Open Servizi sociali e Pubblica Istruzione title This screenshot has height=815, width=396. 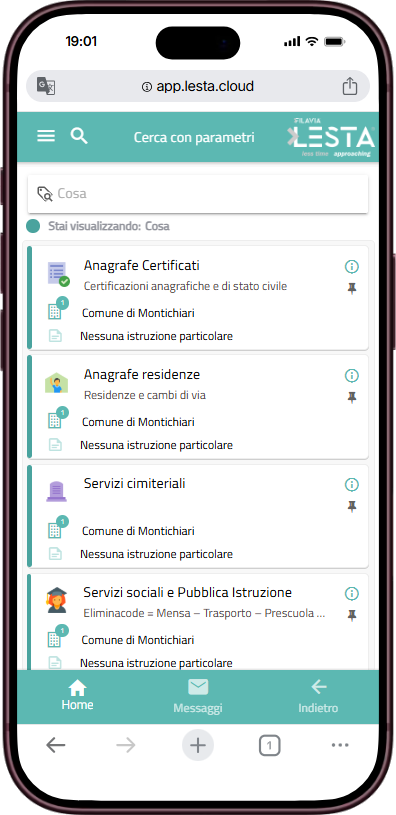pyautogui.click(x=188, y=593)
